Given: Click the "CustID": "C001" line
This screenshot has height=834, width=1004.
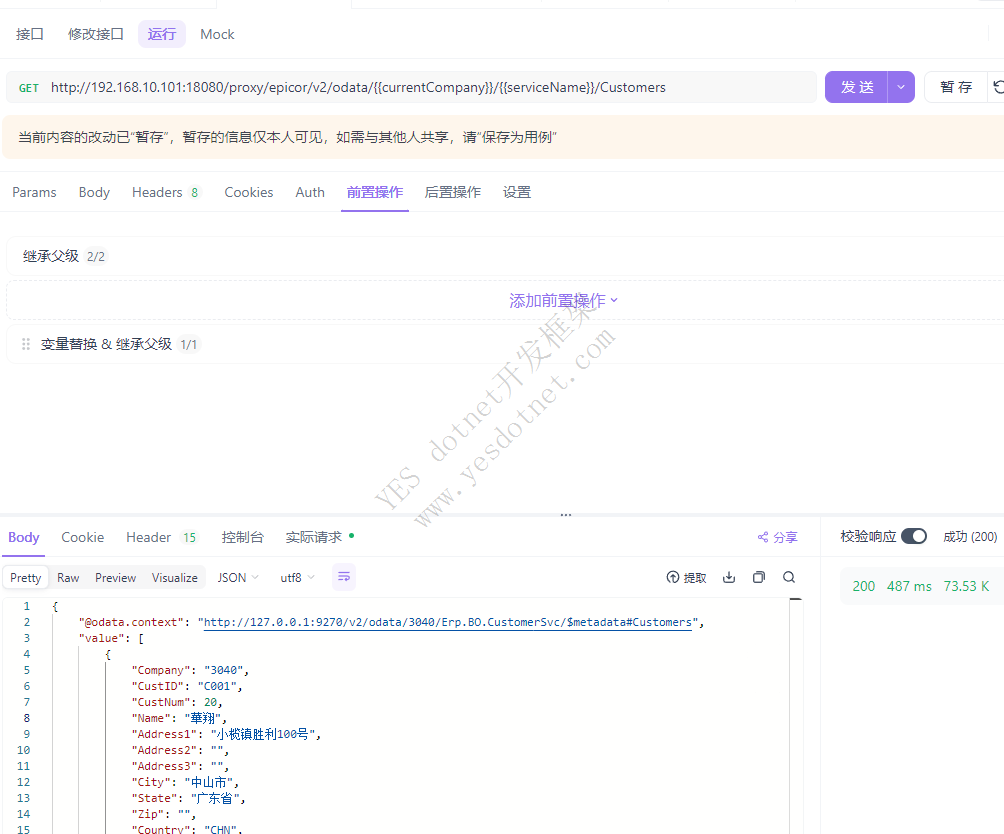Looking at the screenshot, I should [x=187, y=686].
